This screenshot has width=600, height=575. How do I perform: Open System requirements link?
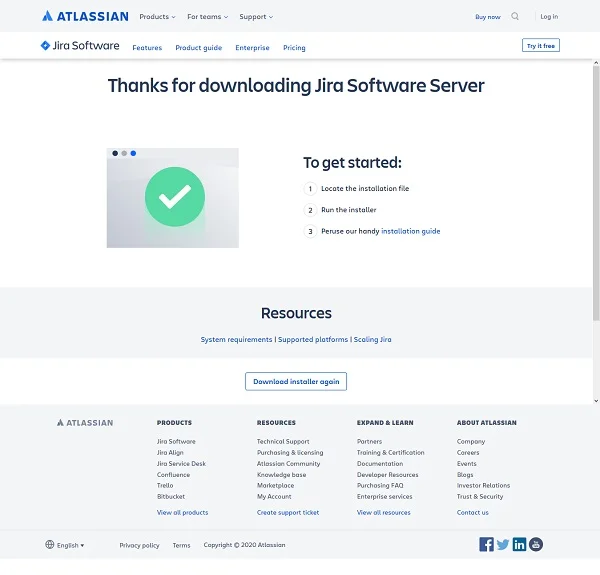click(x=236, y=339)
